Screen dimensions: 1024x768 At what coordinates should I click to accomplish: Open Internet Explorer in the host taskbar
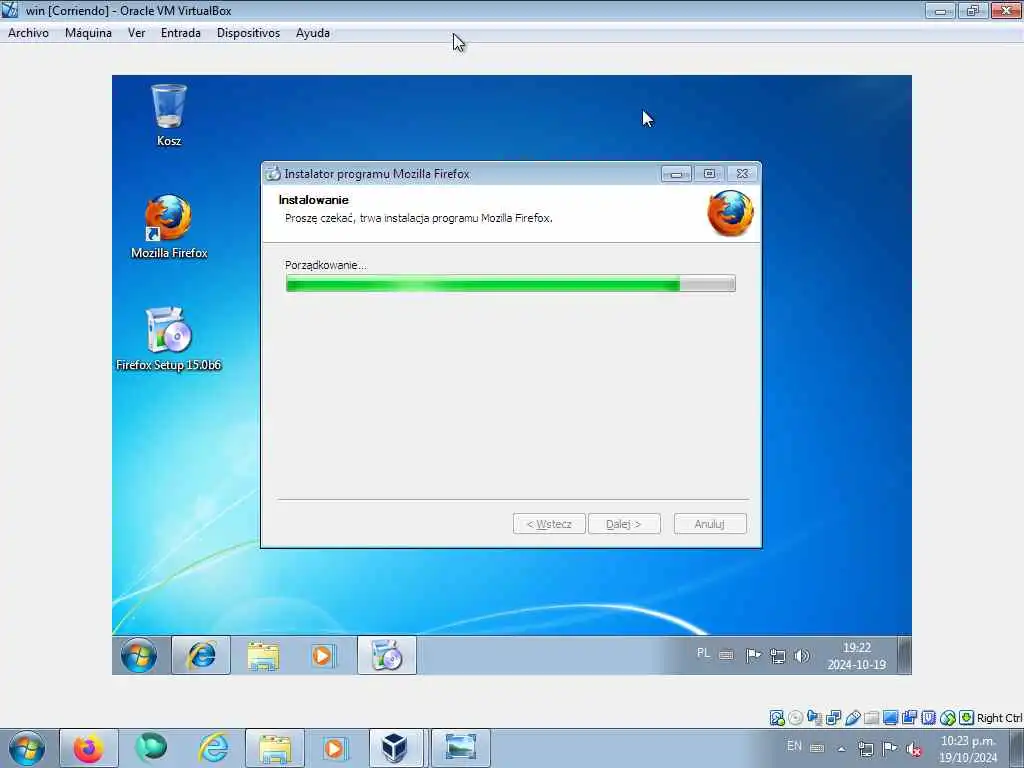214,748
